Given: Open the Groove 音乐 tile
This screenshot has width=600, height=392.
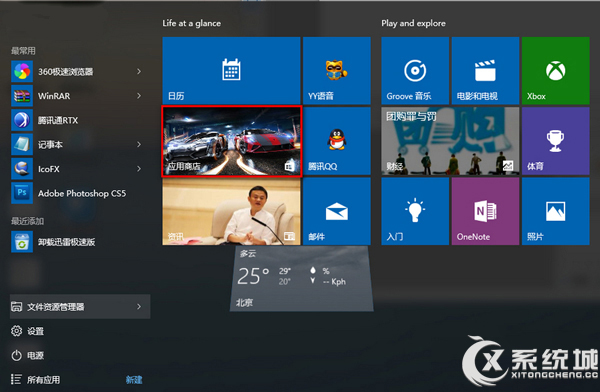Looking at the screenshot, I should [x=415, y=70].
